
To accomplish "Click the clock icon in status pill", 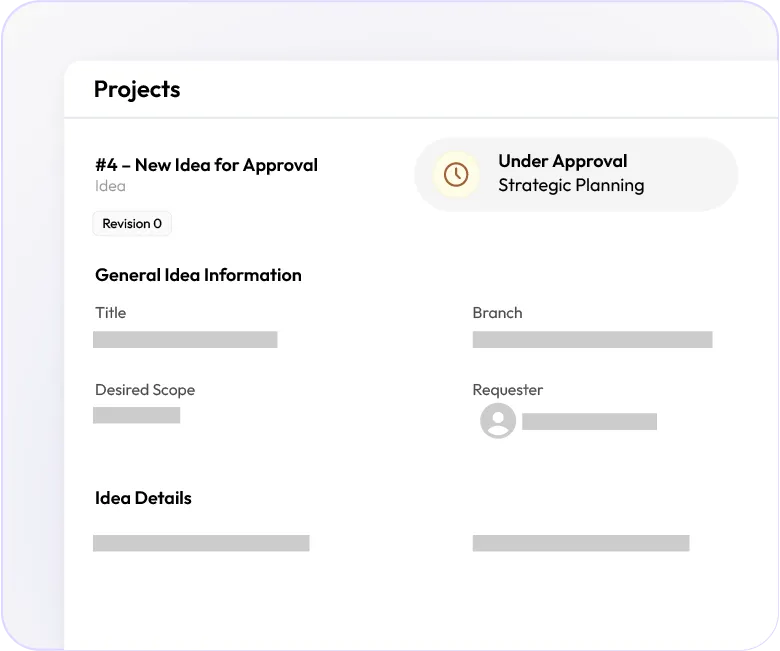I will tap(455, 174).
